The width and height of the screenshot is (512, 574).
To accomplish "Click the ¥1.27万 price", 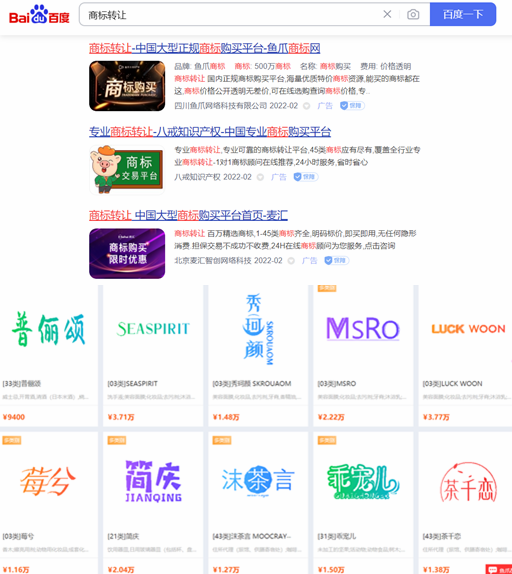I will click(x=226, y=570).
